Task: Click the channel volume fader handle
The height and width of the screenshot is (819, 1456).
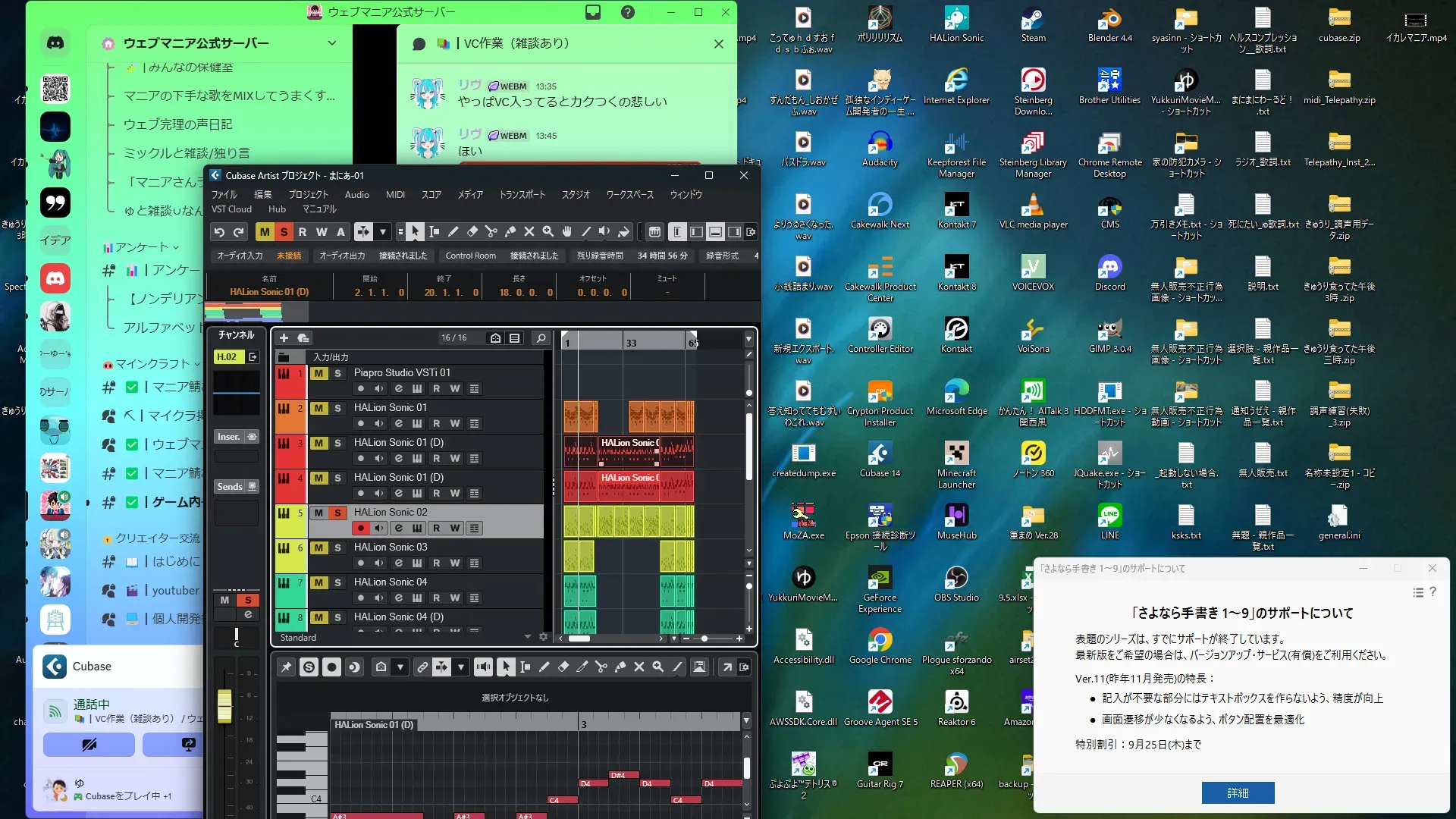Action: click(224, 705)
